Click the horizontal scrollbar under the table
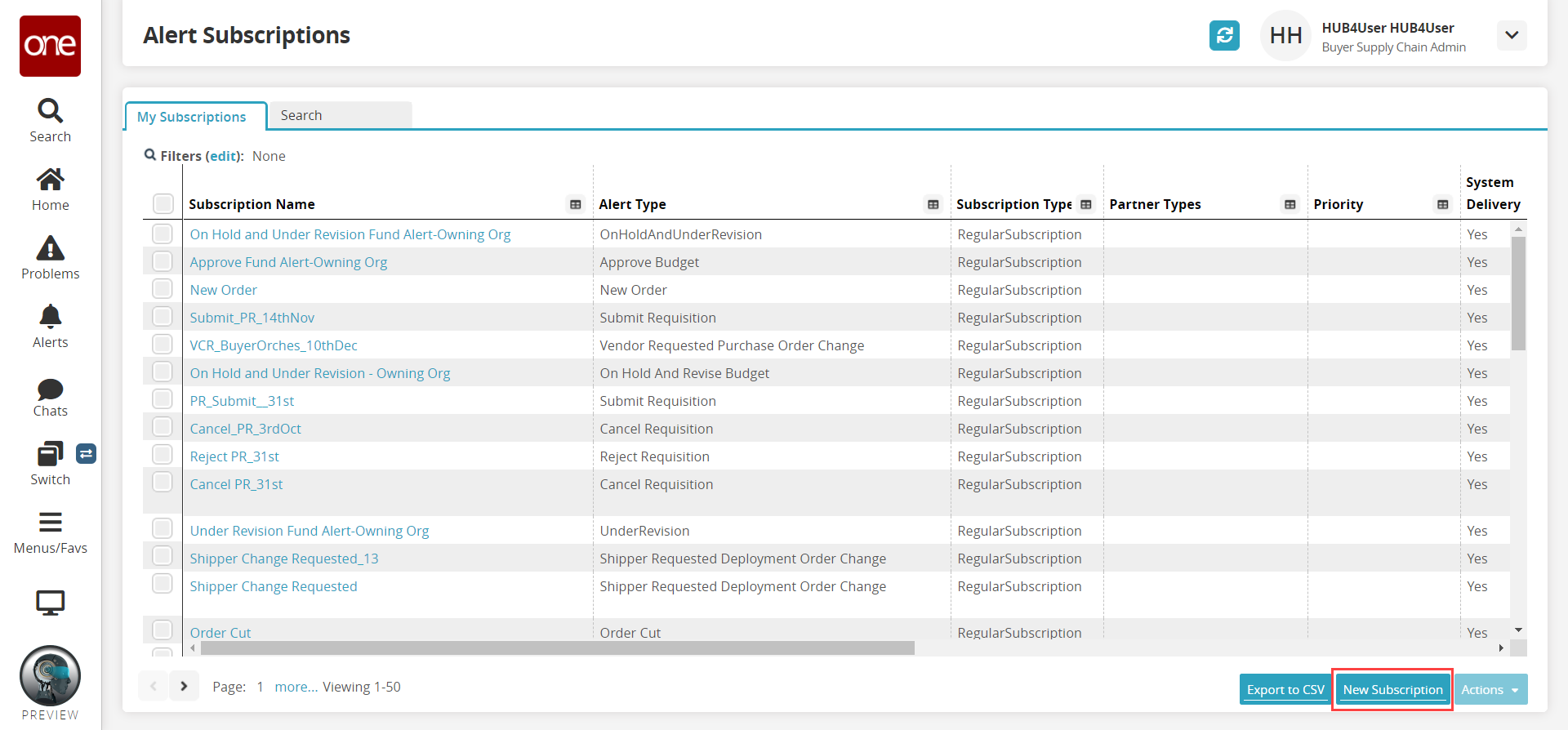This screenshot has width=1568, height=730. pos(557,648)
